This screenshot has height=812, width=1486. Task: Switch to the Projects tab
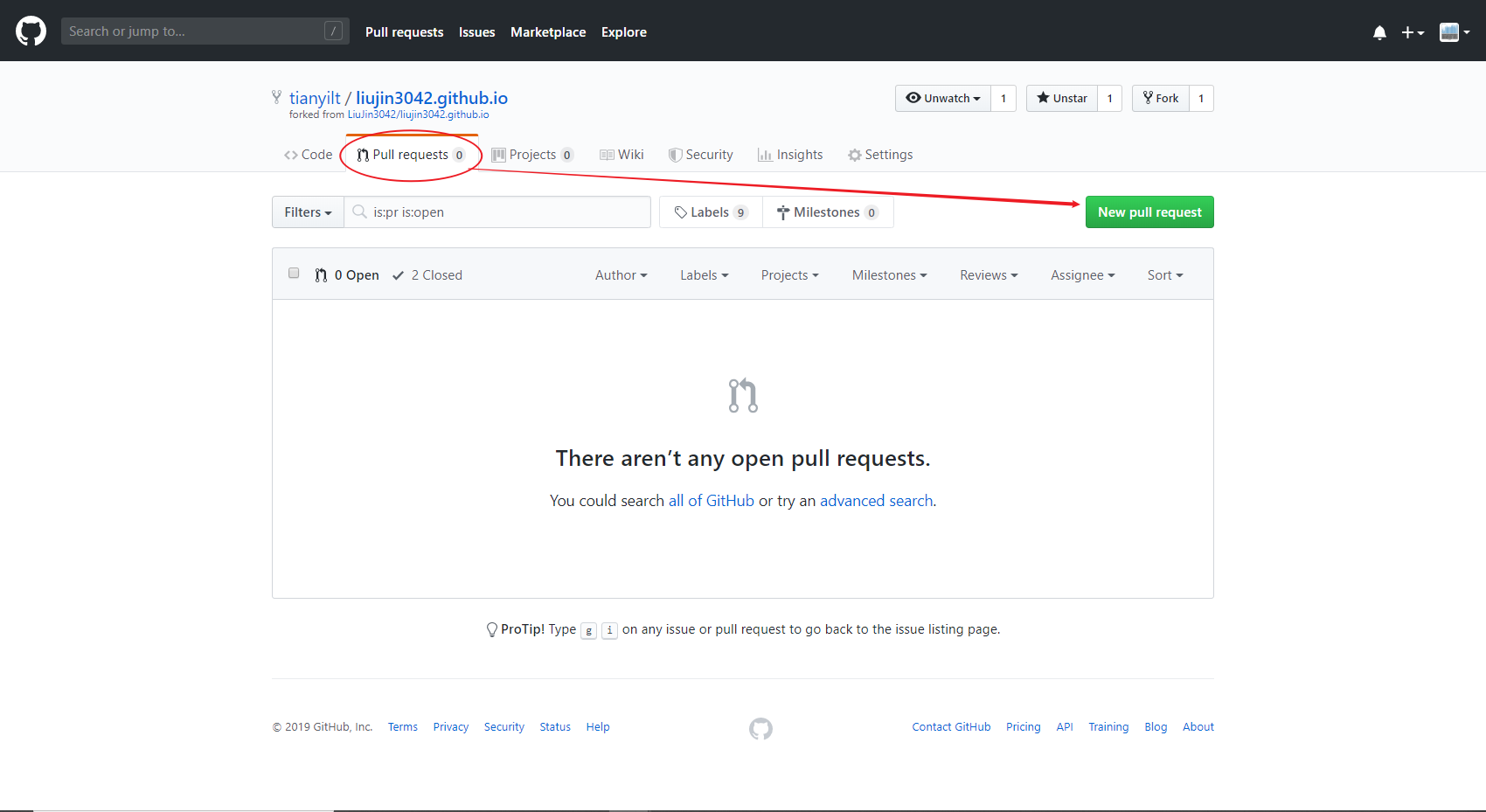[532, 155]
